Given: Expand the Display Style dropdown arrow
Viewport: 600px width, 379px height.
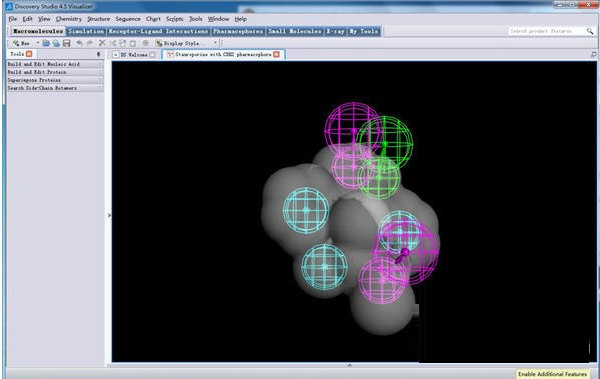Looking at the screenshot, I should [x=215, y=43].
